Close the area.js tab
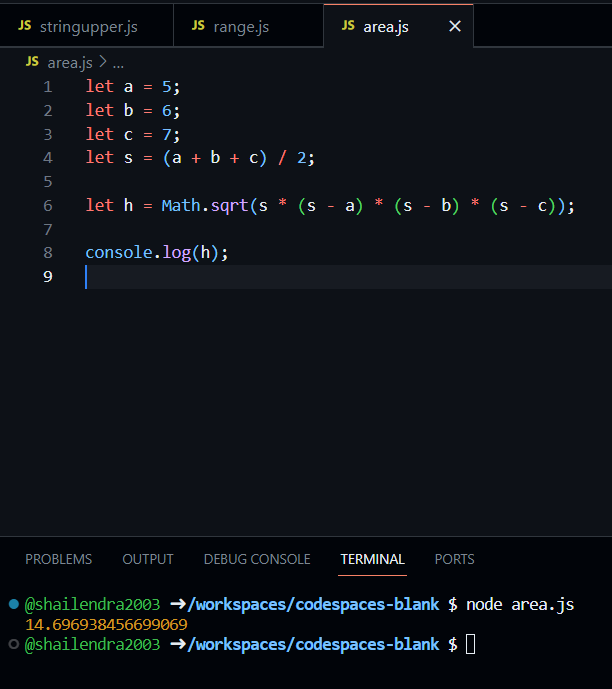 455,26
